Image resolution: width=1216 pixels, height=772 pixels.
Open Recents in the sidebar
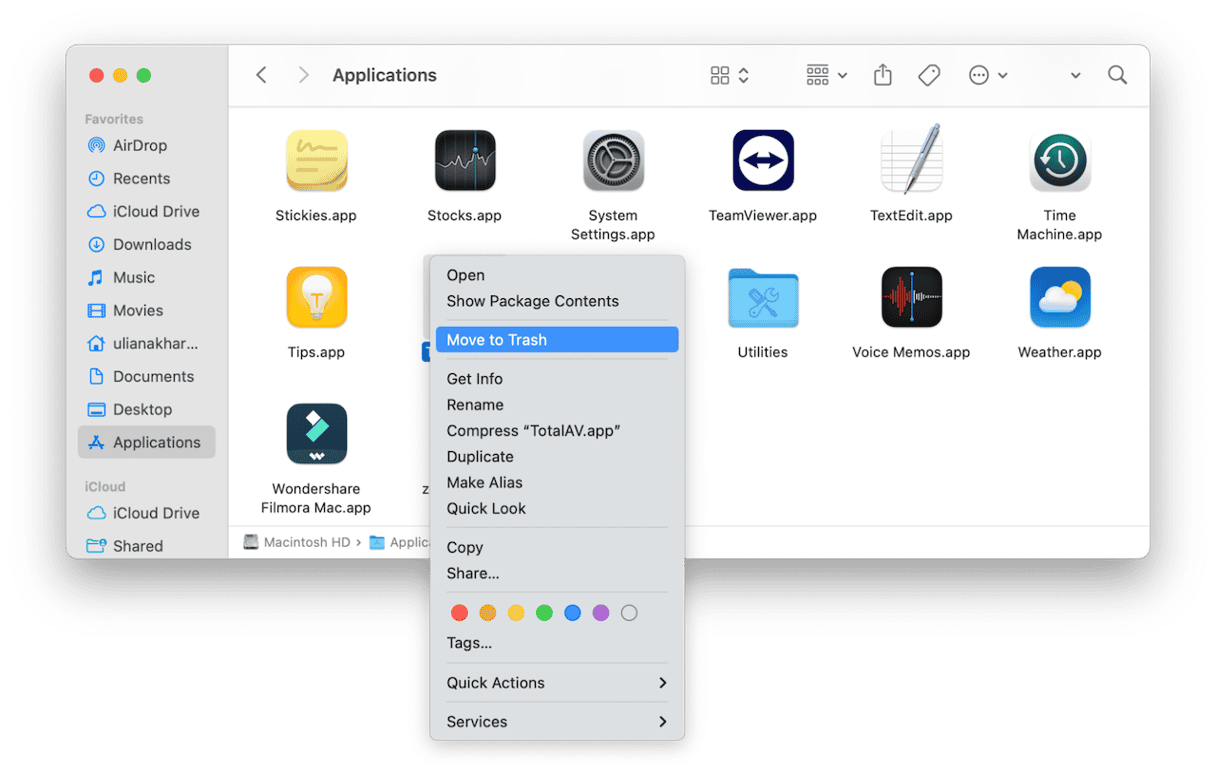pyautogui.click(x=141, y=178)
